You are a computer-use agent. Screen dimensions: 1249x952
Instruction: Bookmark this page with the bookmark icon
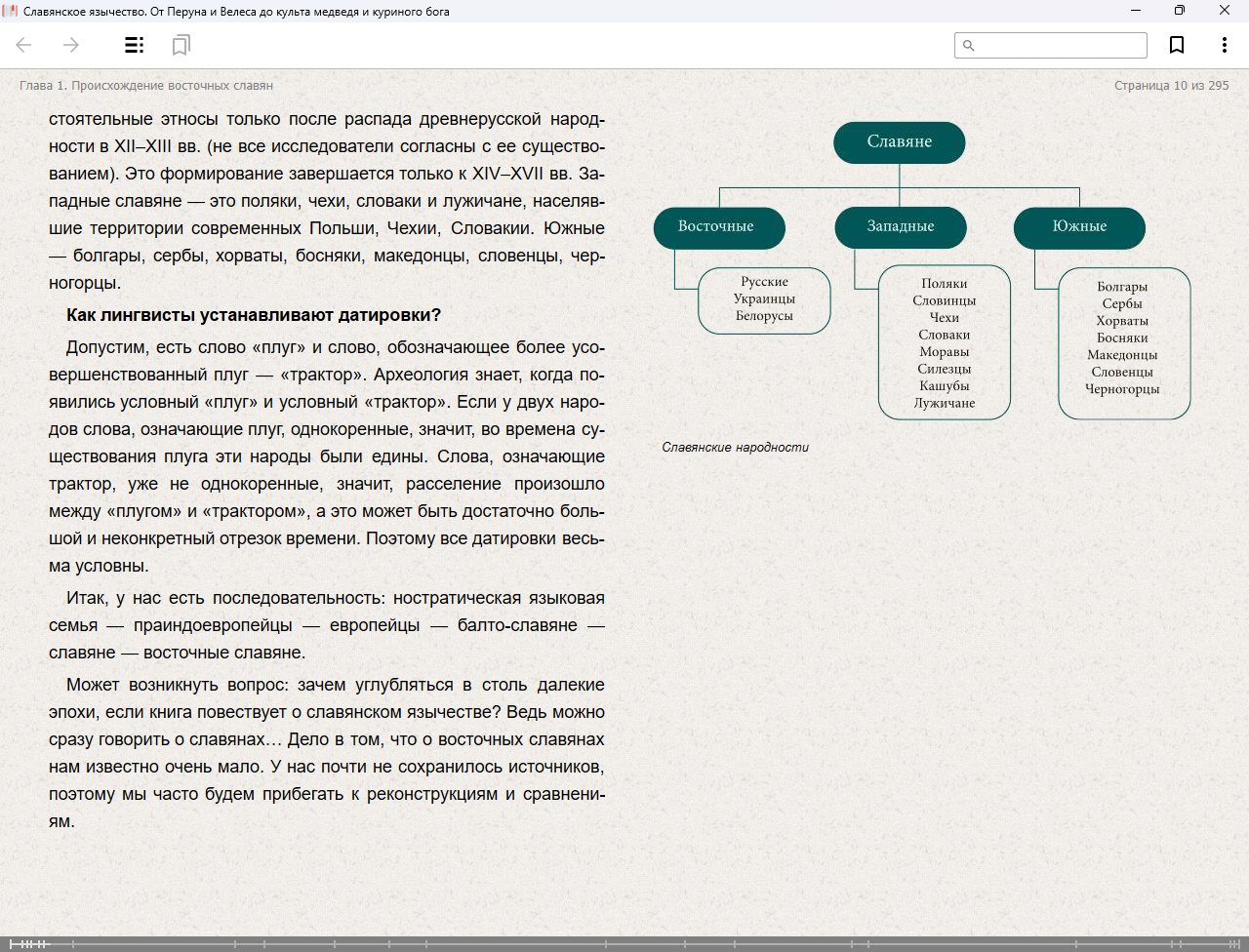(x=1177, y=45)
